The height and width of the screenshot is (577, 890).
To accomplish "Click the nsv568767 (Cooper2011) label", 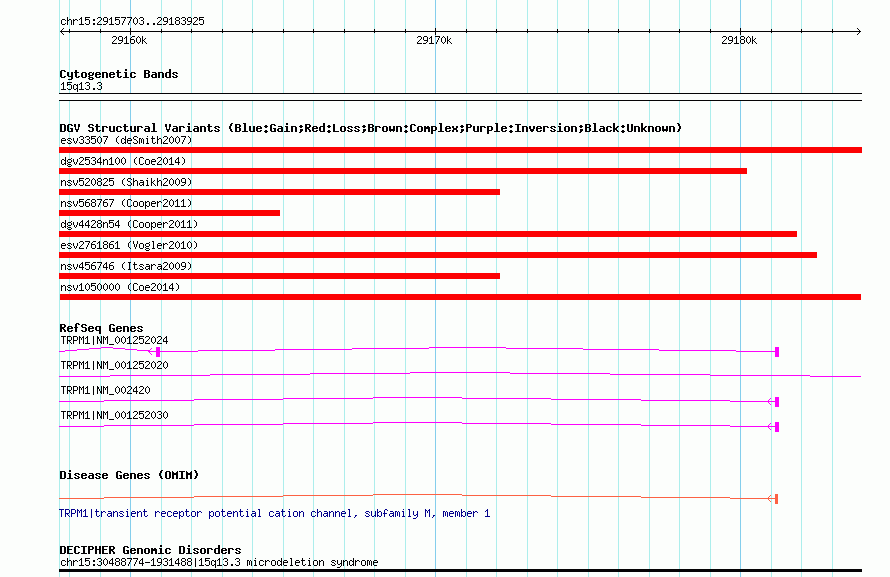I will pos(126,203).
